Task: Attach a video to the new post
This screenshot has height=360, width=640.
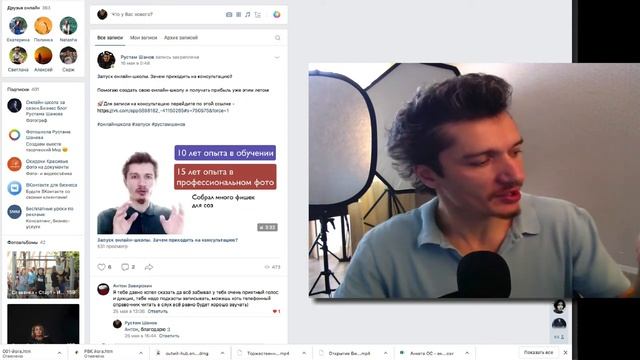Action: tap(238, 14)
